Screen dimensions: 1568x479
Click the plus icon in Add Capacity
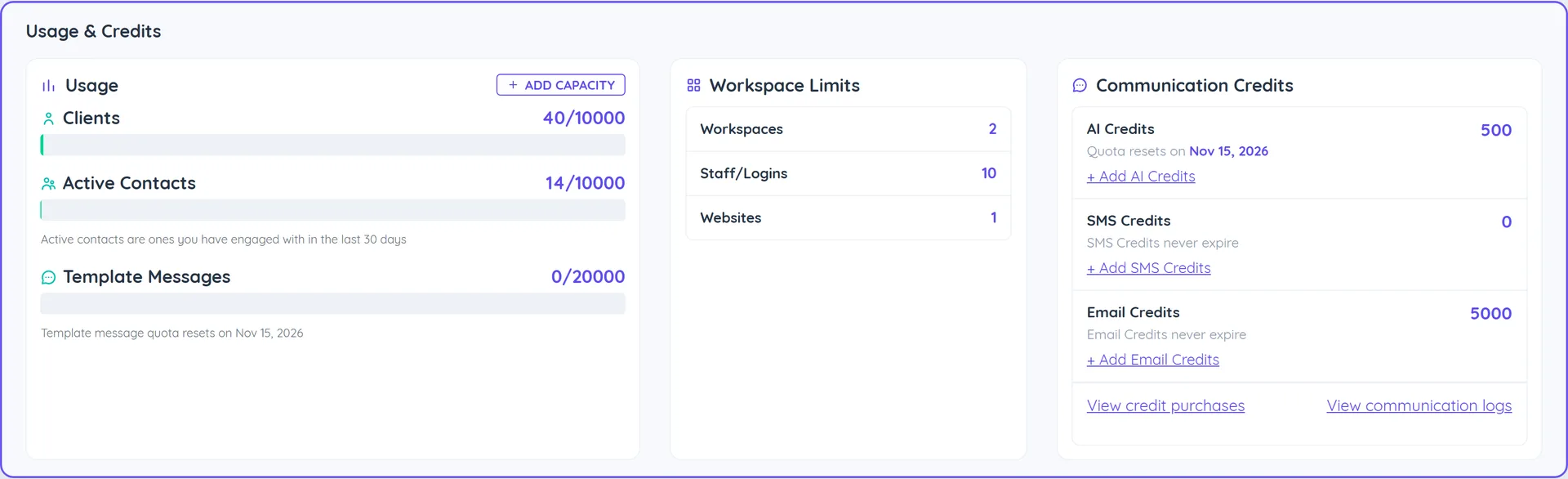tap(513, 85)
